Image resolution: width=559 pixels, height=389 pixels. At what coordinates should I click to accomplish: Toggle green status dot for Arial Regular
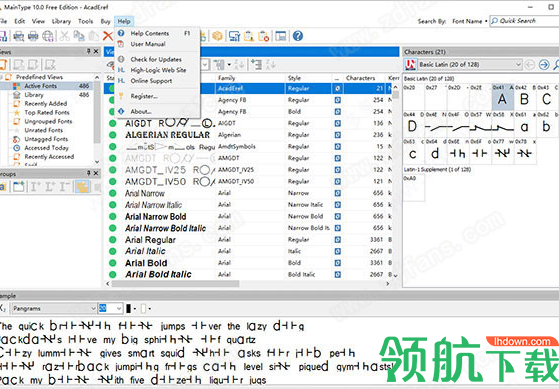(113, 240)
